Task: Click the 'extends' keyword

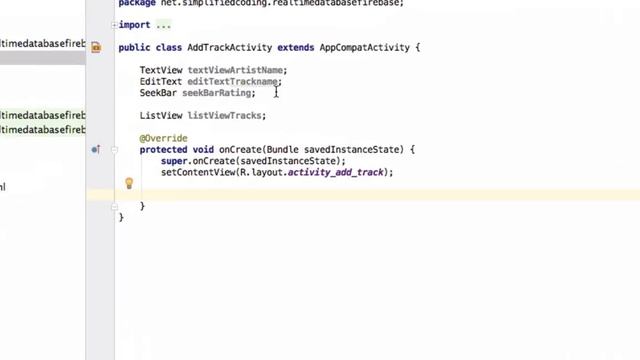Action: 296,48
